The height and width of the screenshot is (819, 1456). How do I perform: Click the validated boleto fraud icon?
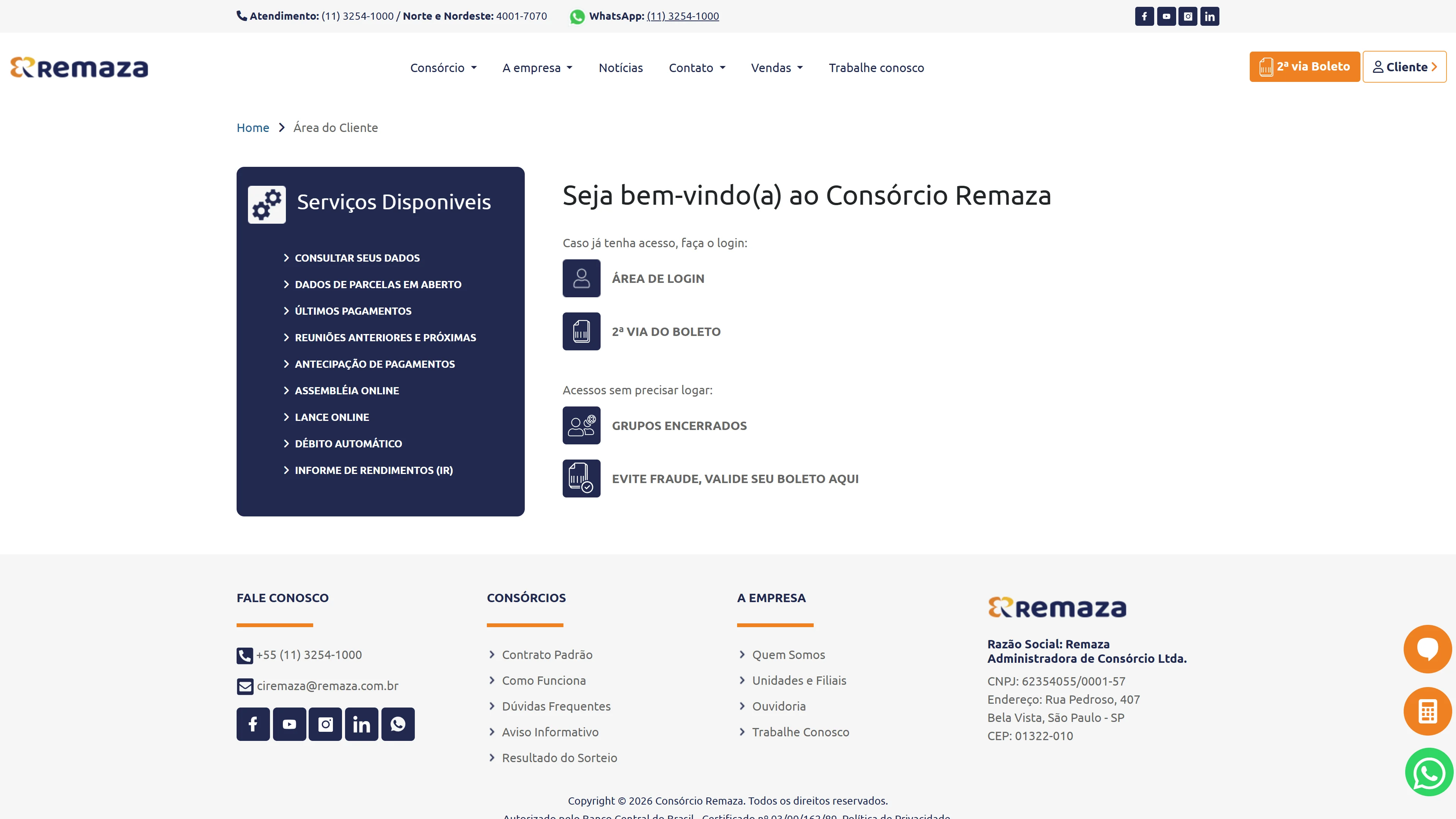[x=581, y=478]
